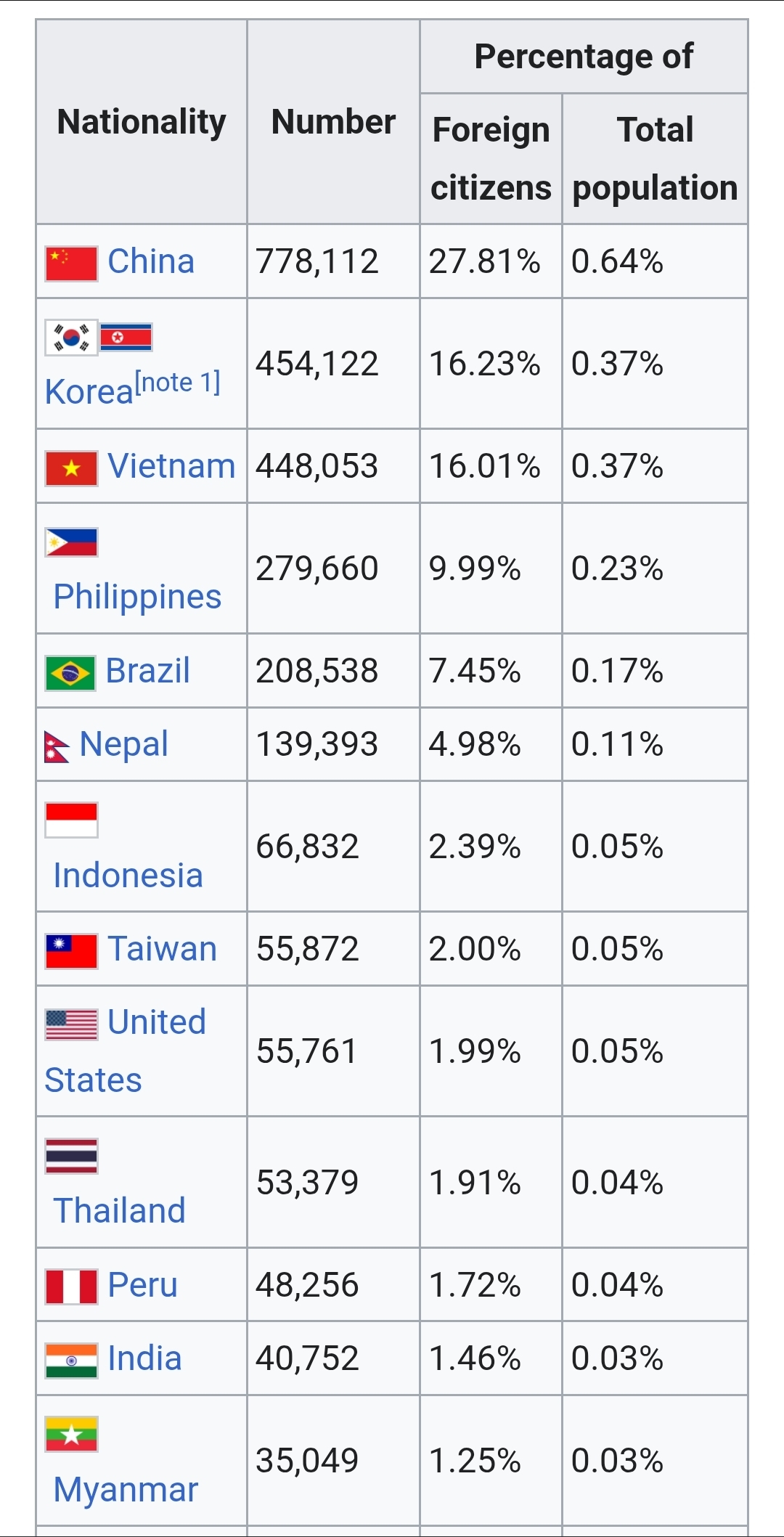The width and height of the screenshot is (784, 1537).
Task: Open the China link
Action: click(x=151, y=261)
